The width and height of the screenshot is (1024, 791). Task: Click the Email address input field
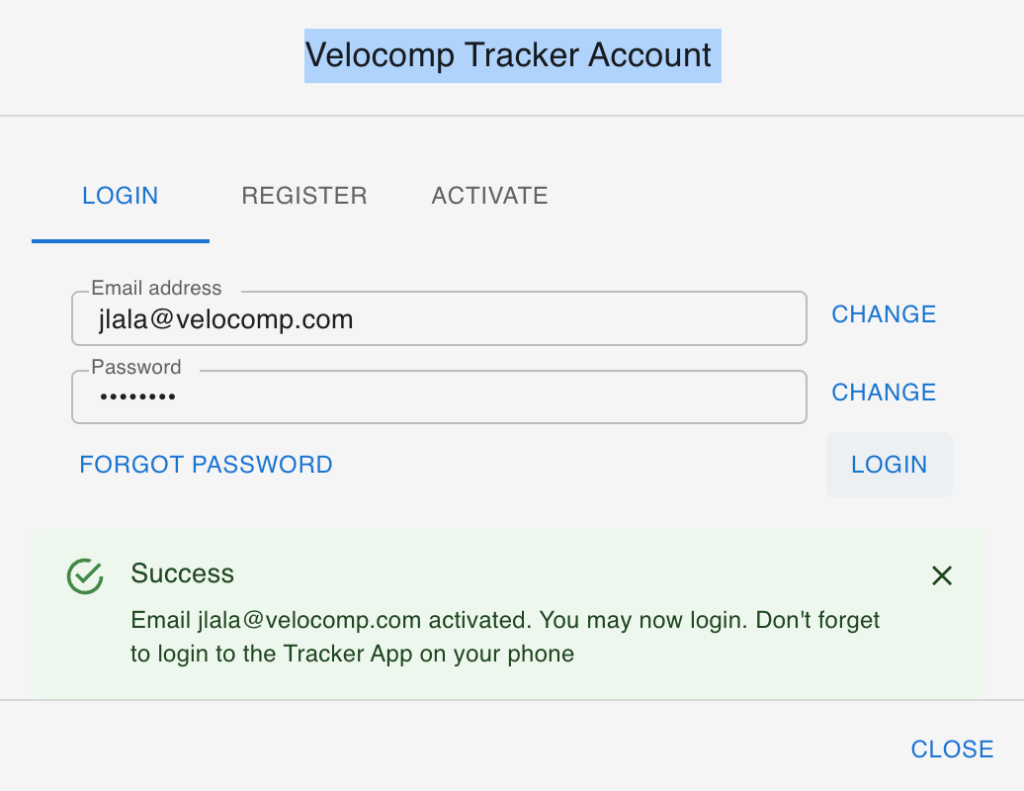tap(438, 320)
